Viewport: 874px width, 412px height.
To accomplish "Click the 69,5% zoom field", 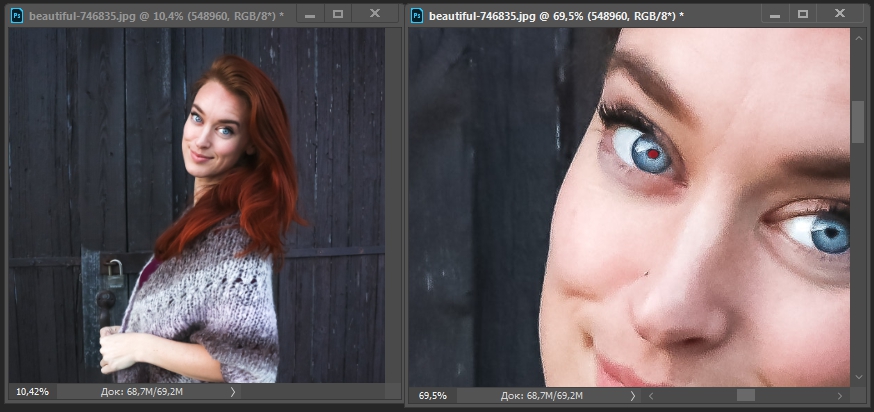I will pyautogui.click(x=433, y=396).
